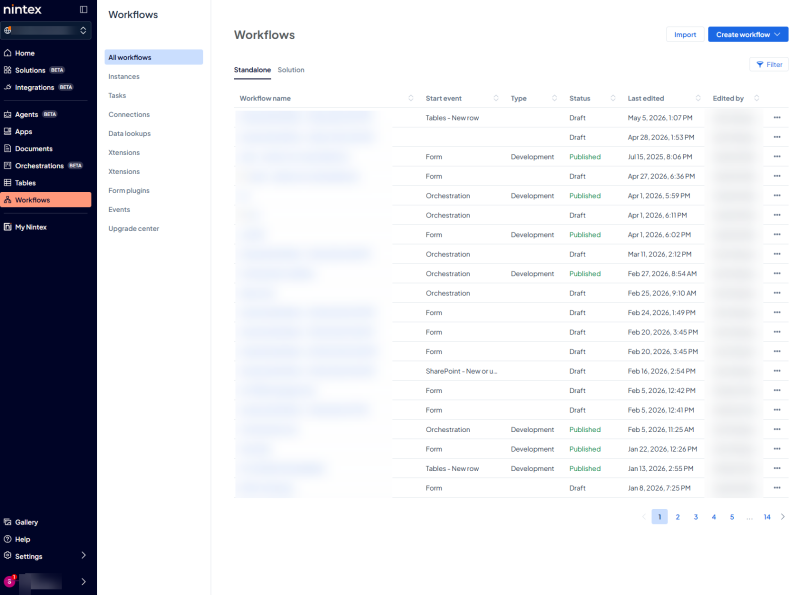Go to page 3
Image resolution: width=800 pixels, height=595 pixels.
[695, 517]
